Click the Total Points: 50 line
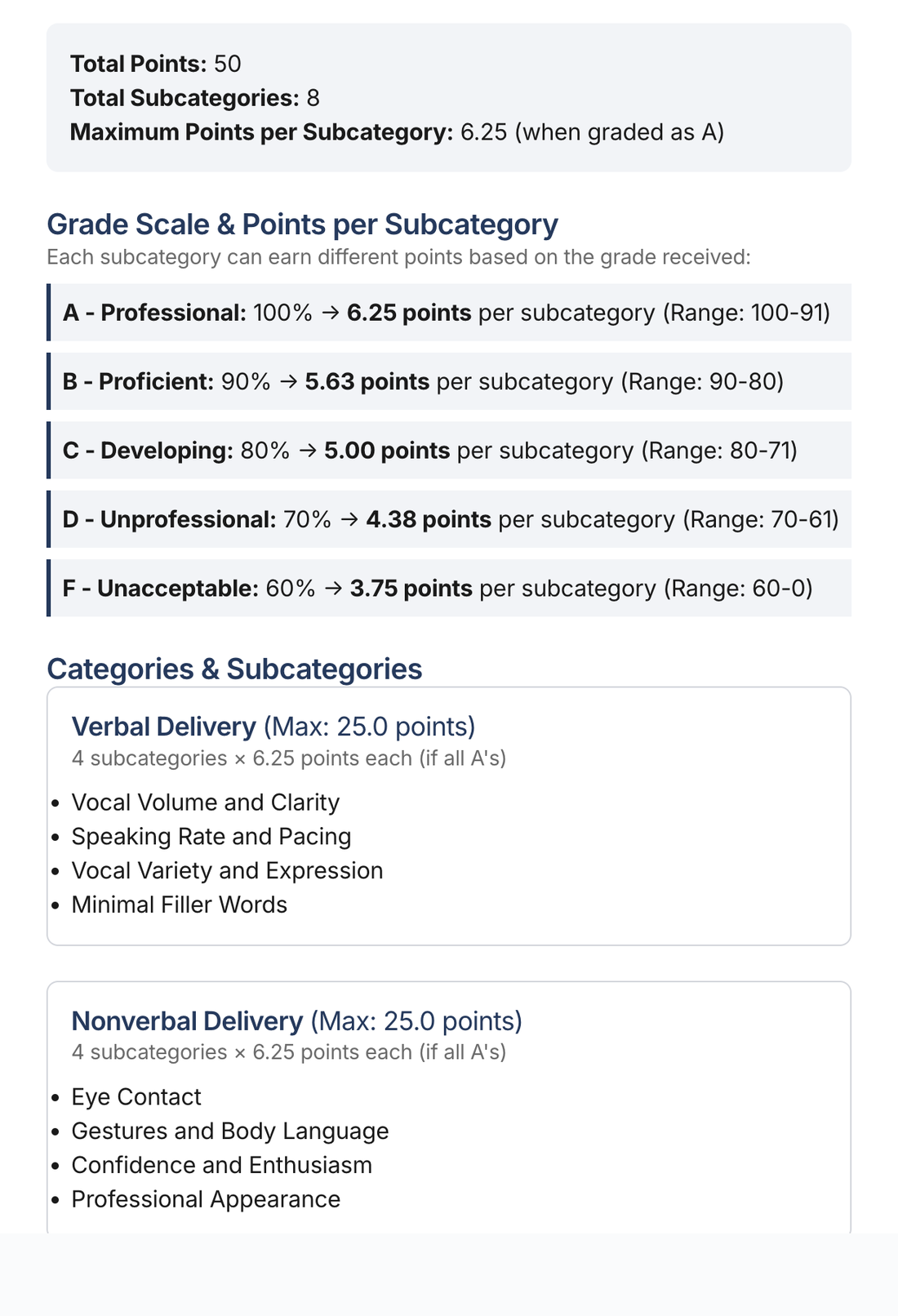 tap(156, 64)
